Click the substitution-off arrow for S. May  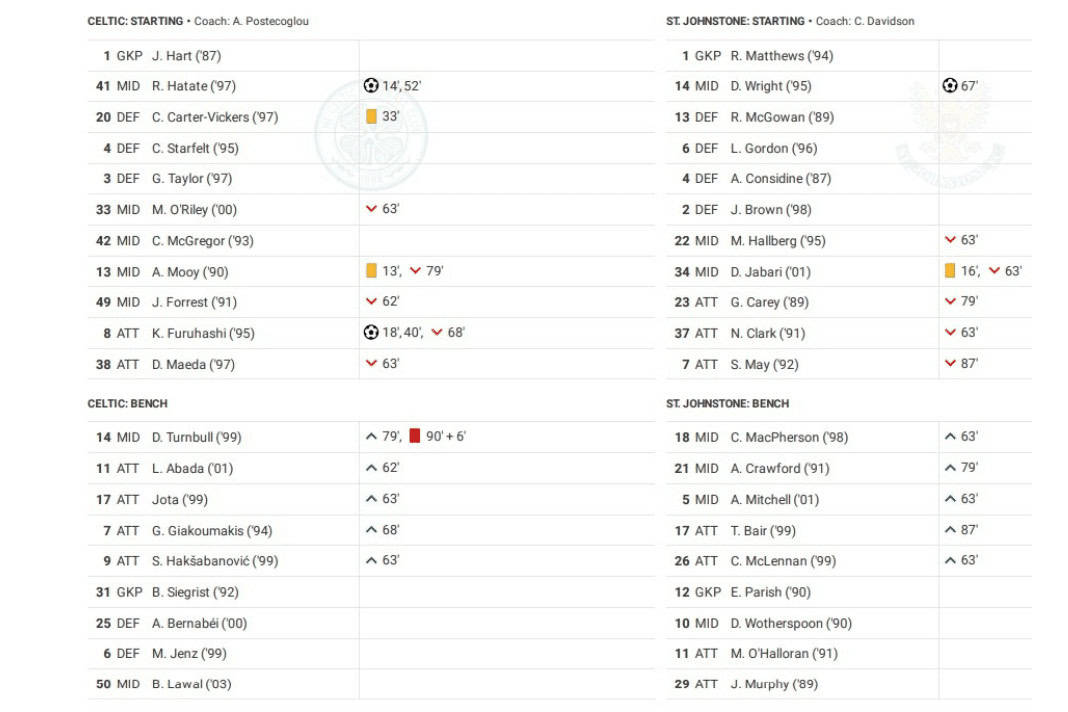tap(950, 364)
